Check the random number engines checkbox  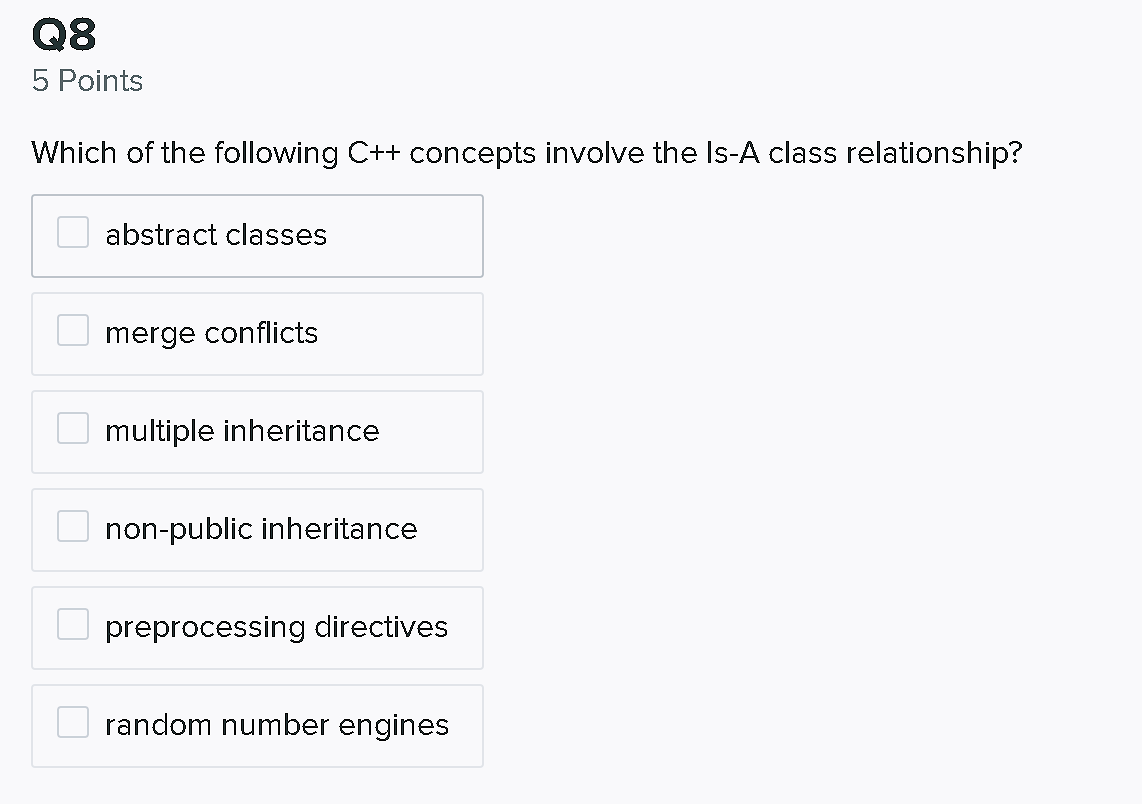coord(72,721)
